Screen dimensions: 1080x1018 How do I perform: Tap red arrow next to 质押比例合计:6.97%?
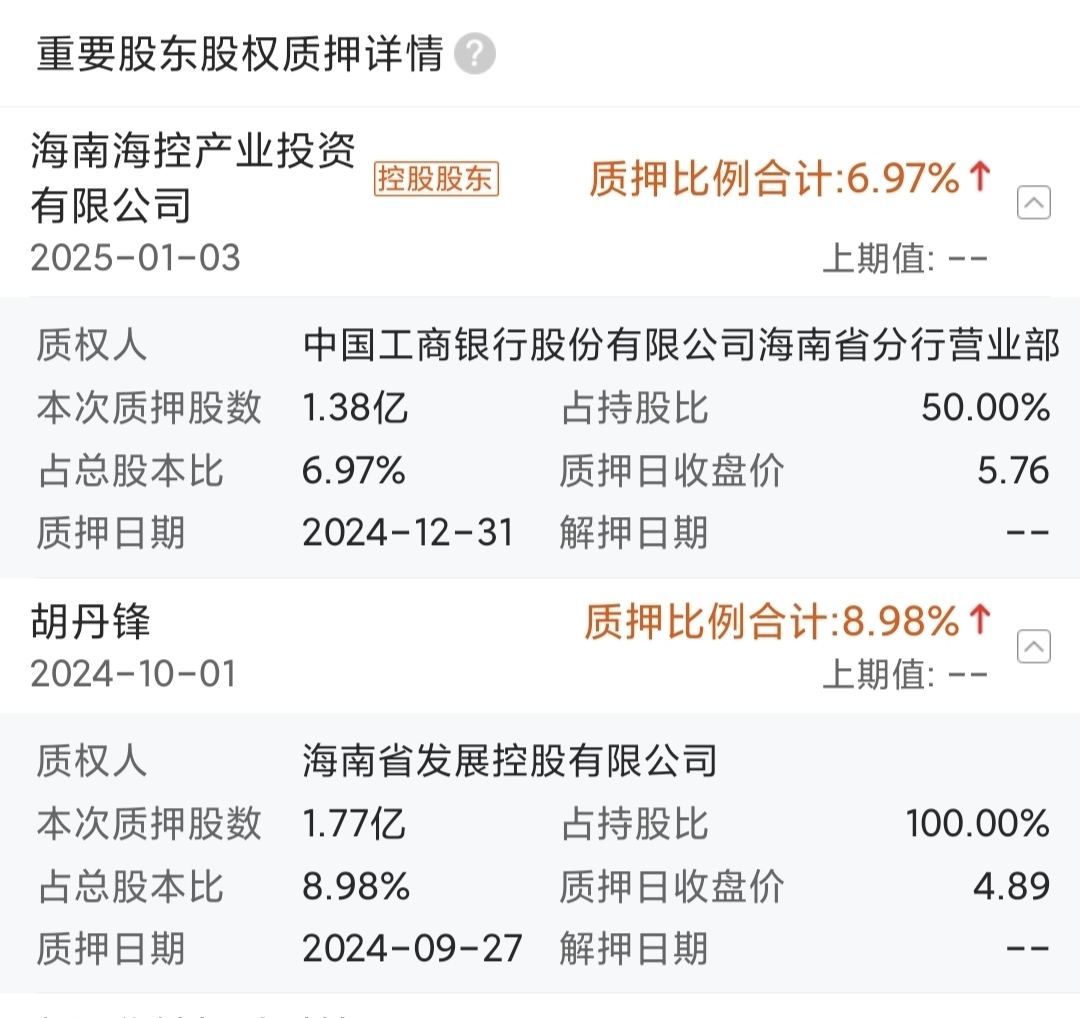(979, 177)
